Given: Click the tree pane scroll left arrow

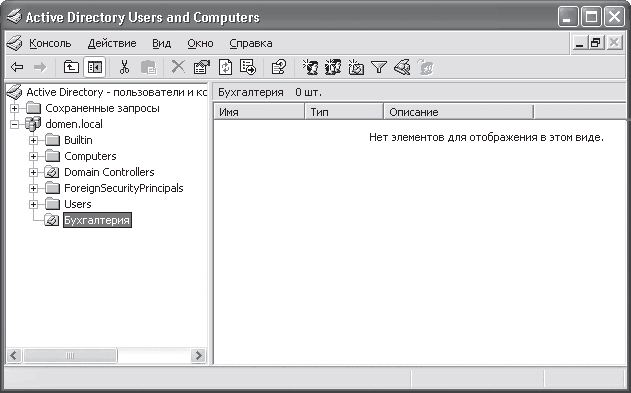Looking at the screenshot, I should point(14,356).
